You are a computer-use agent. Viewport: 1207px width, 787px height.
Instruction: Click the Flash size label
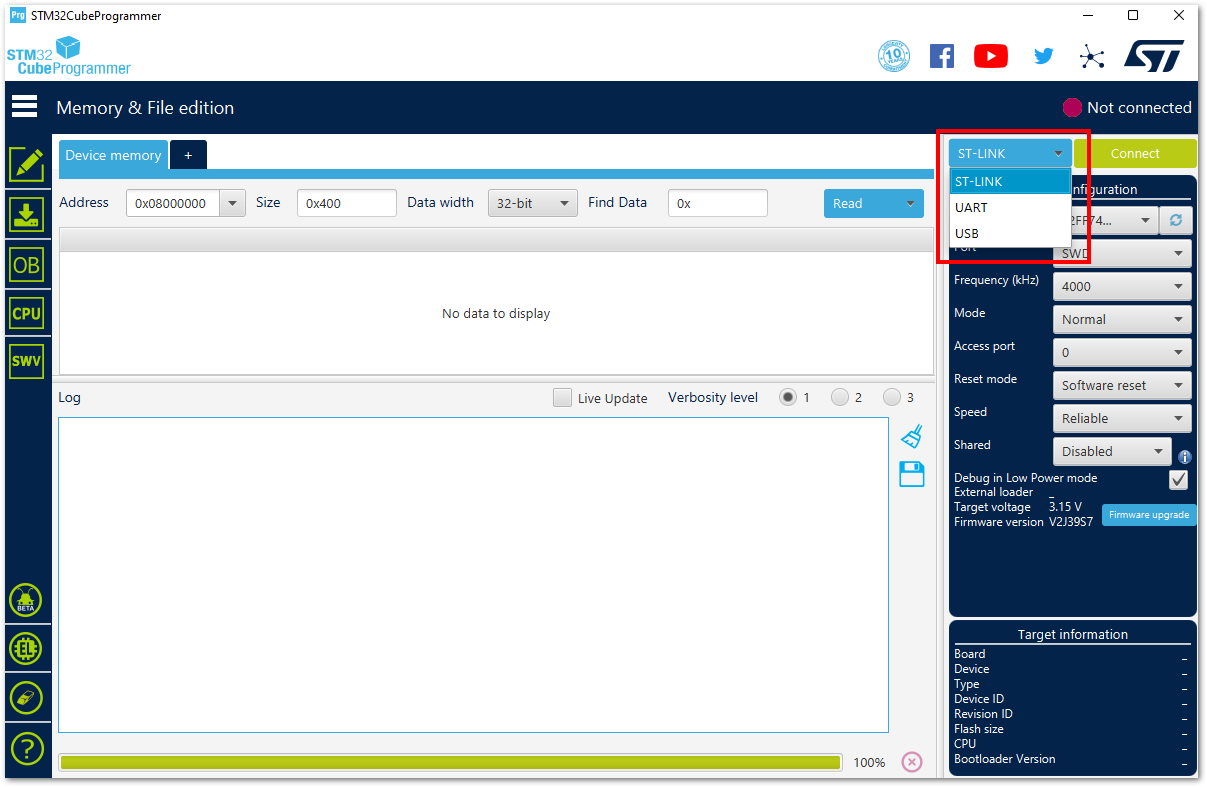[979, 729]
